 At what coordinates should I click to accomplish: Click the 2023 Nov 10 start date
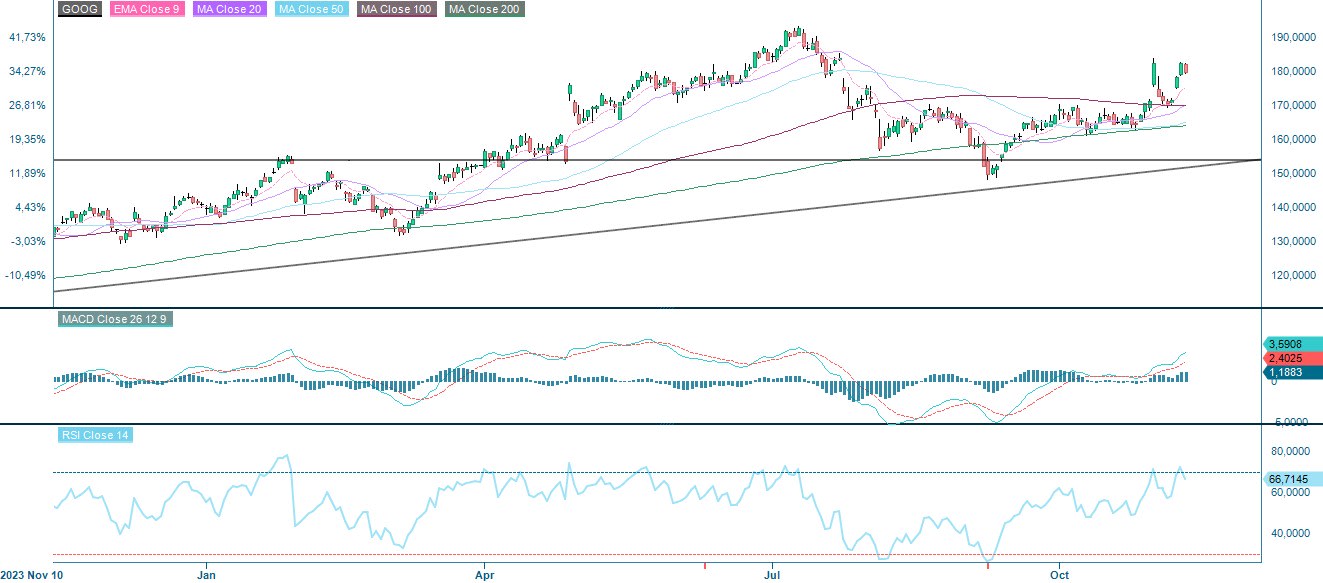click(29, 575)
